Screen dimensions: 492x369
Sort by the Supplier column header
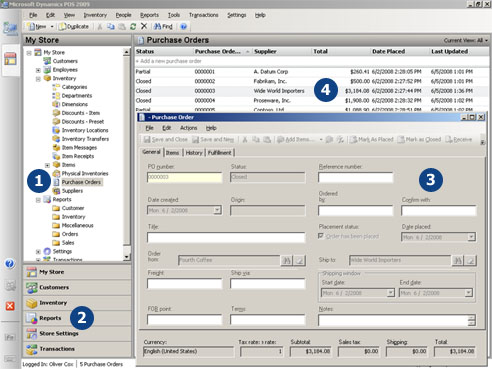pyautogui.click(x=281, y=51)
